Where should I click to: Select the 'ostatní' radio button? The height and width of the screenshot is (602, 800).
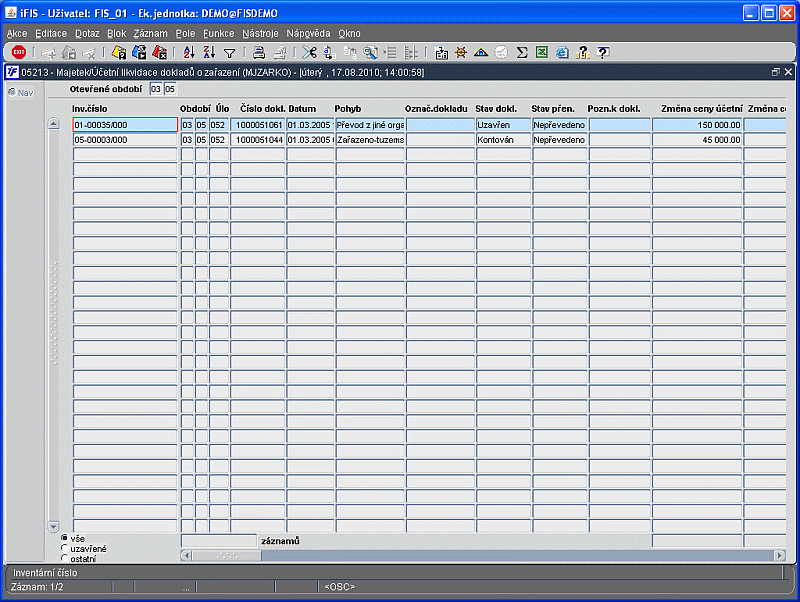64,558
